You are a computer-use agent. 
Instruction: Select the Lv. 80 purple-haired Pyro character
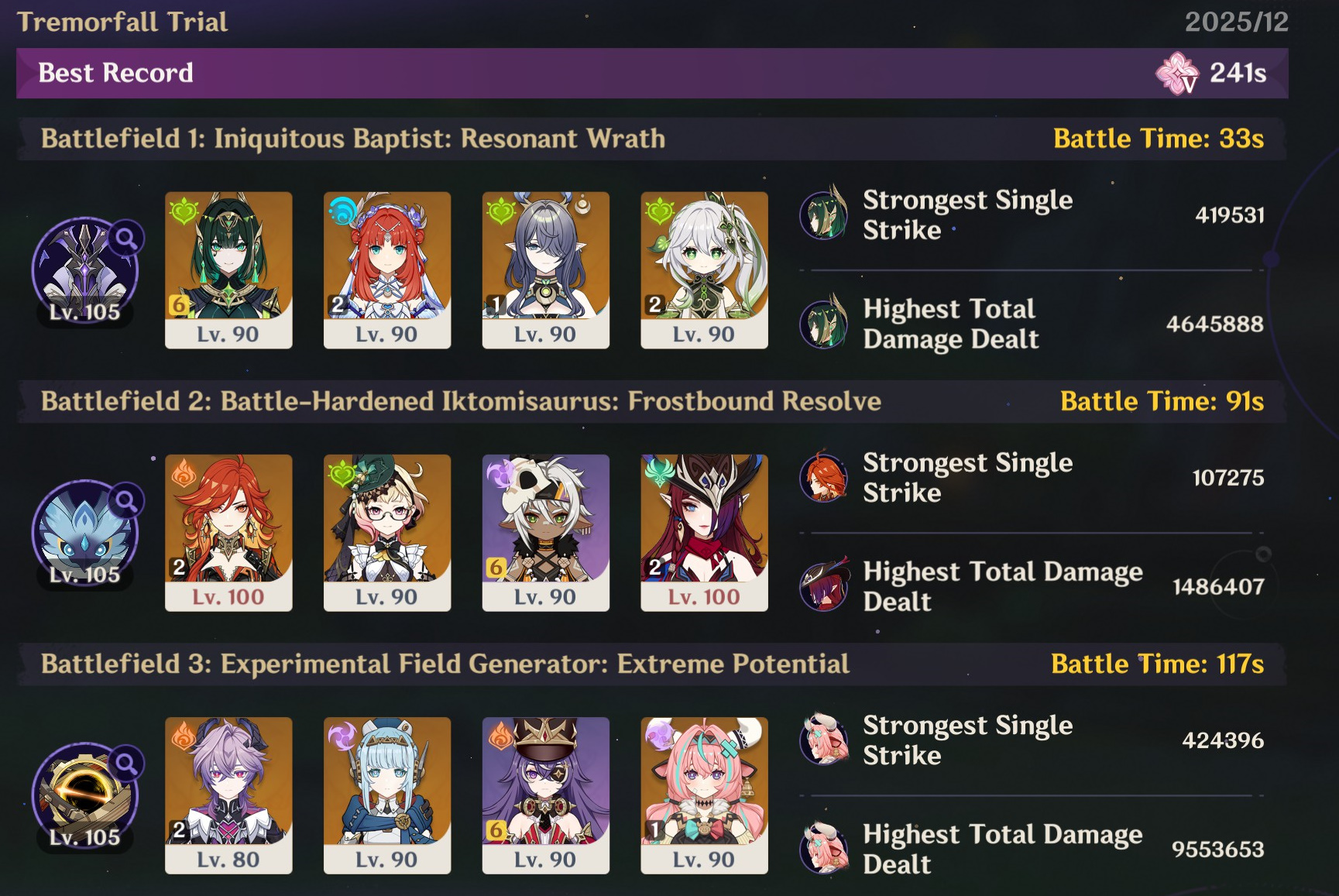[228, 795]
